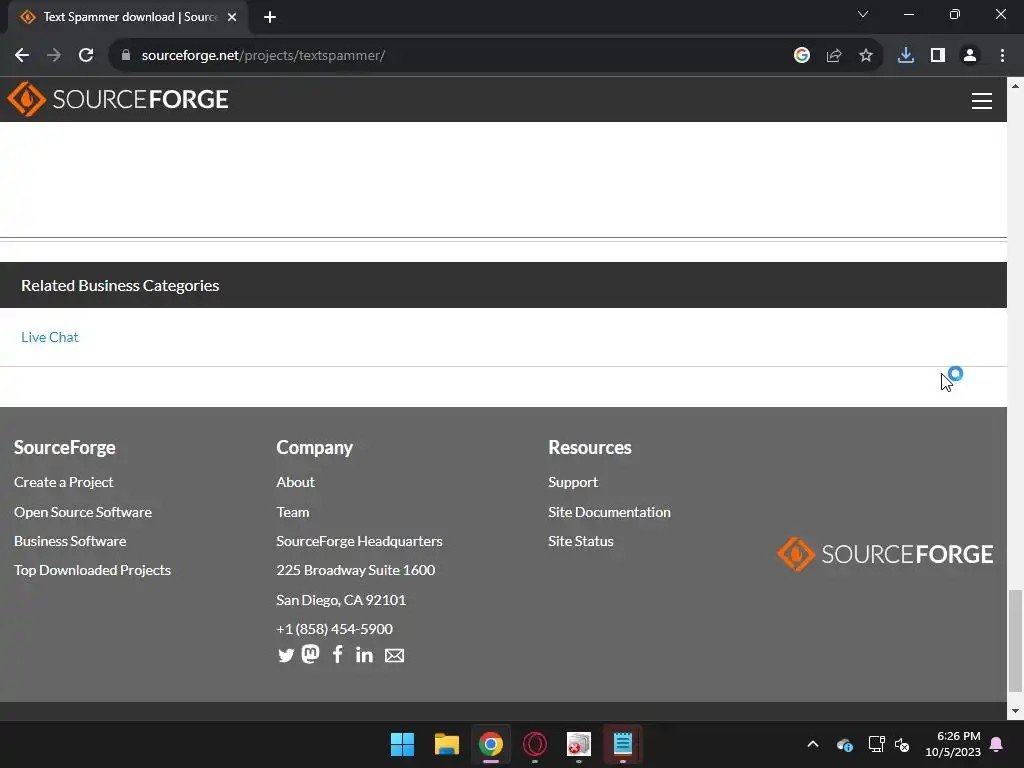Open SourceForge Mastodon icon
This screenshot has height=768, width=1024.
pyautogui.click(x=311, y=654)
